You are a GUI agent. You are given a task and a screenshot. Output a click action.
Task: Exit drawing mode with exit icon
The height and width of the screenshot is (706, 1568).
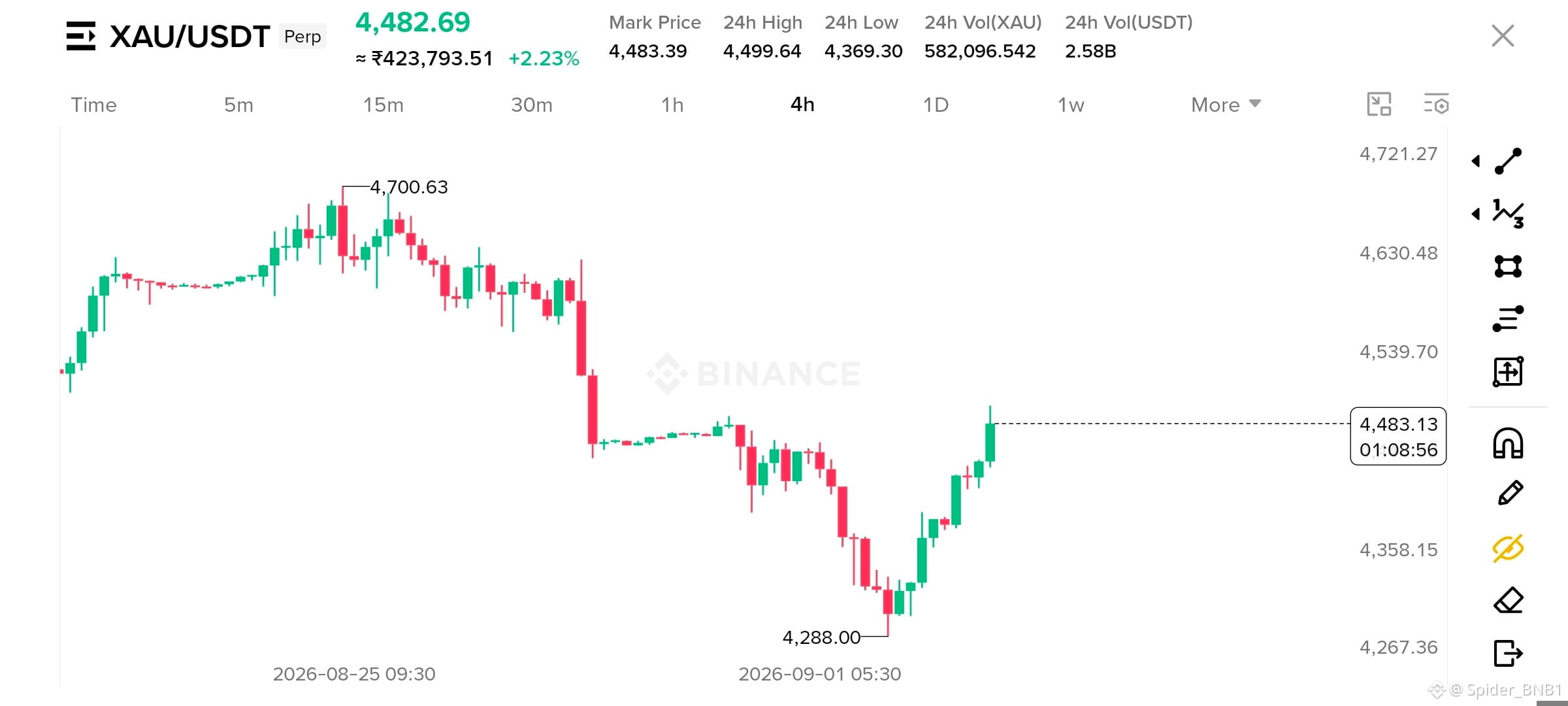pos(1509,652)
